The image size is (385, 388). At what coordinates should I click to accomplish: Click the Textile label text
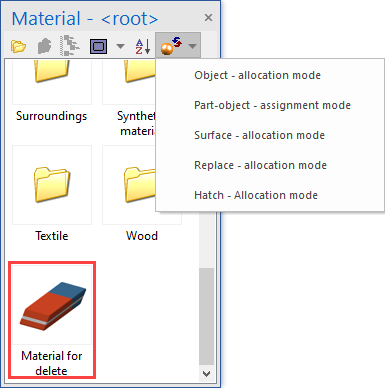[x=52, y=236]
